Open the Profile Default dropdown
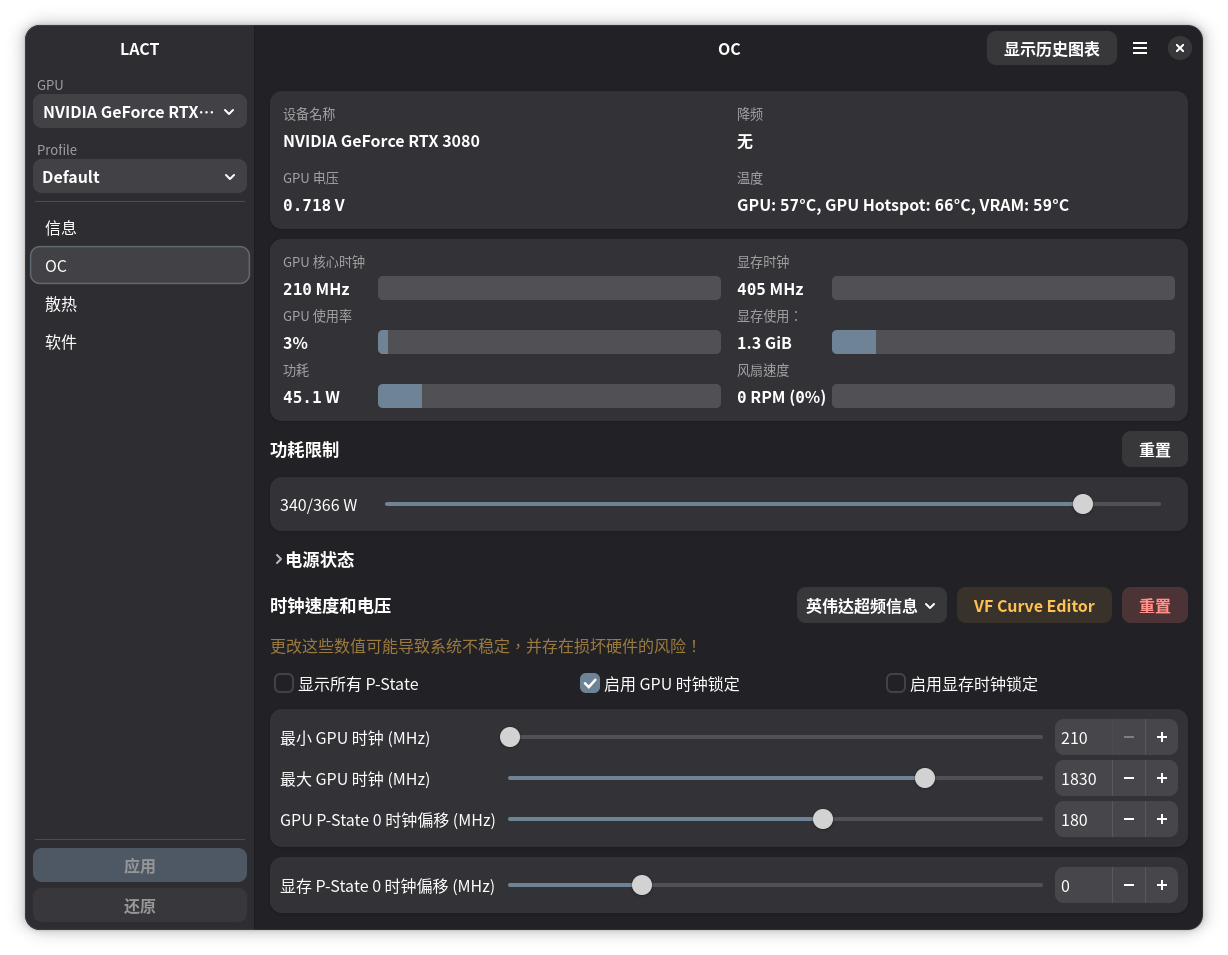The height and width of the screenshot is (955, 1228). (140, 177)
